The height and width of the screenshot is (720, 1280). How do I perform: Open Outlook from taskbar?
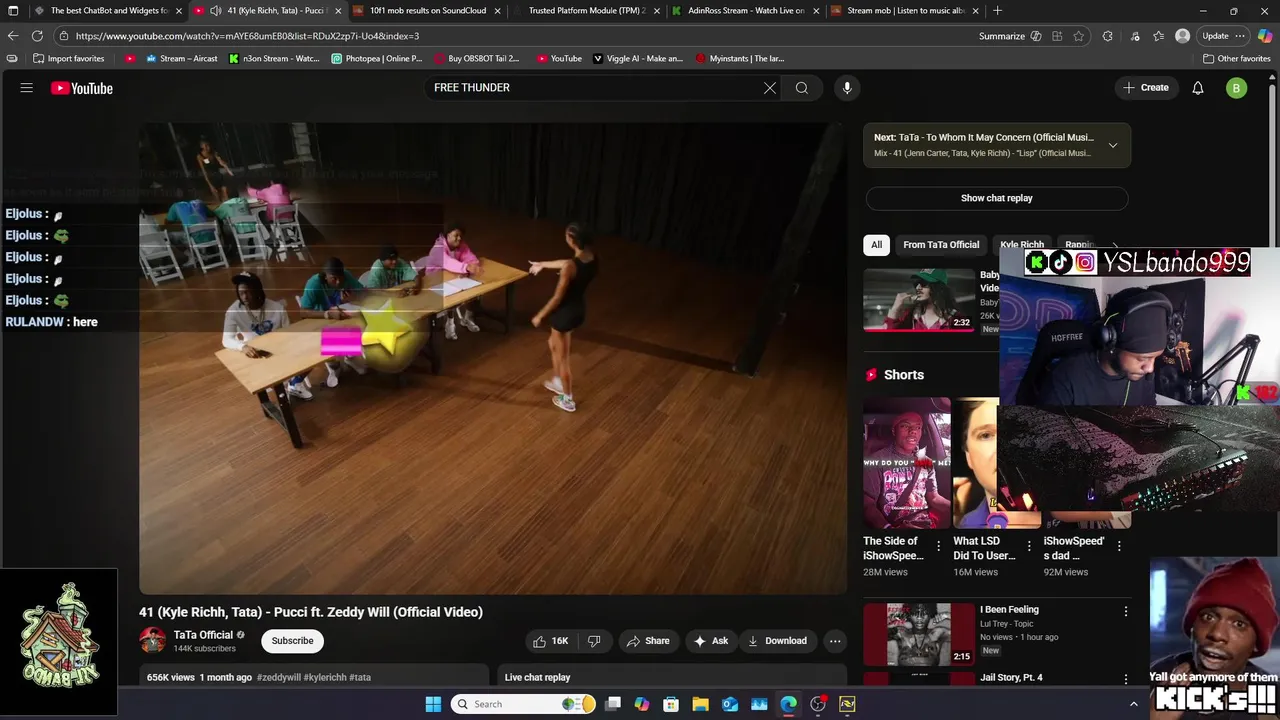coord(730,704)
